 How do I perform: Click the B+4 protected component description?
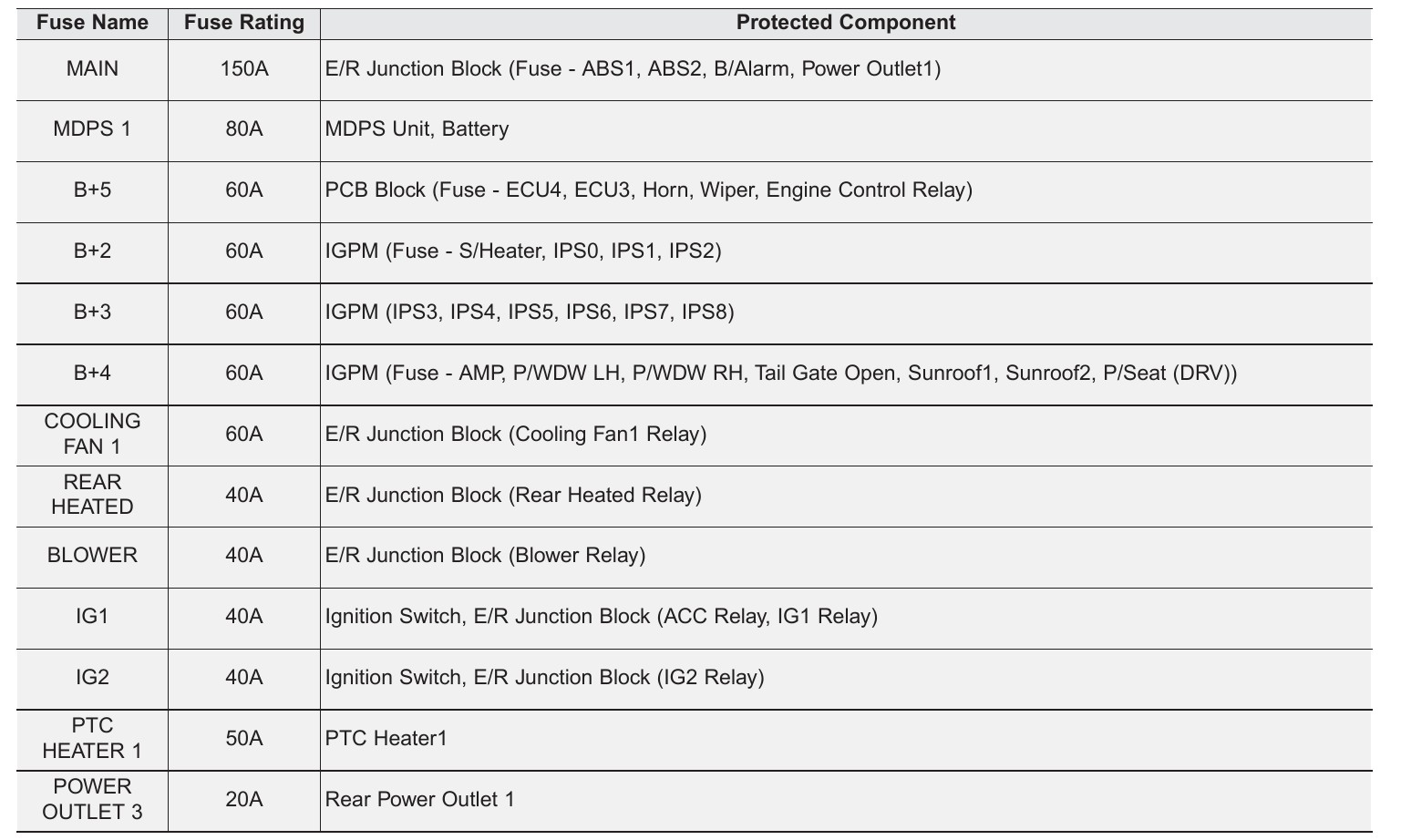(x=780, y=374)
